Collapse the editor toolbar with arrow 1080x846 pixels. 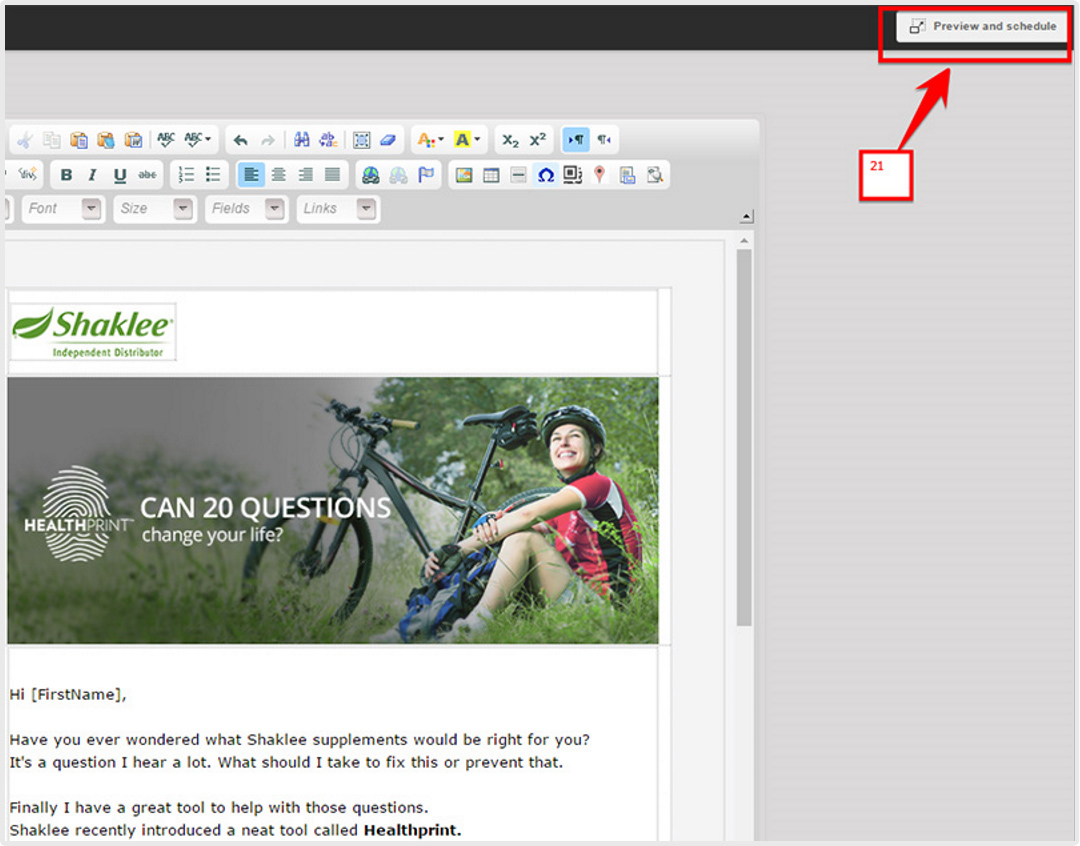[x=746, y=217]
